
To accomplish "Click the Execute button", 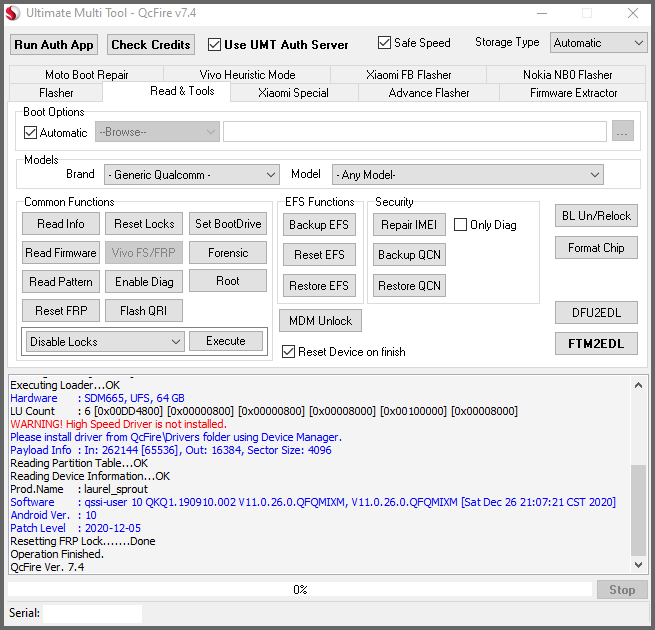I will click(x=226, y=341).
